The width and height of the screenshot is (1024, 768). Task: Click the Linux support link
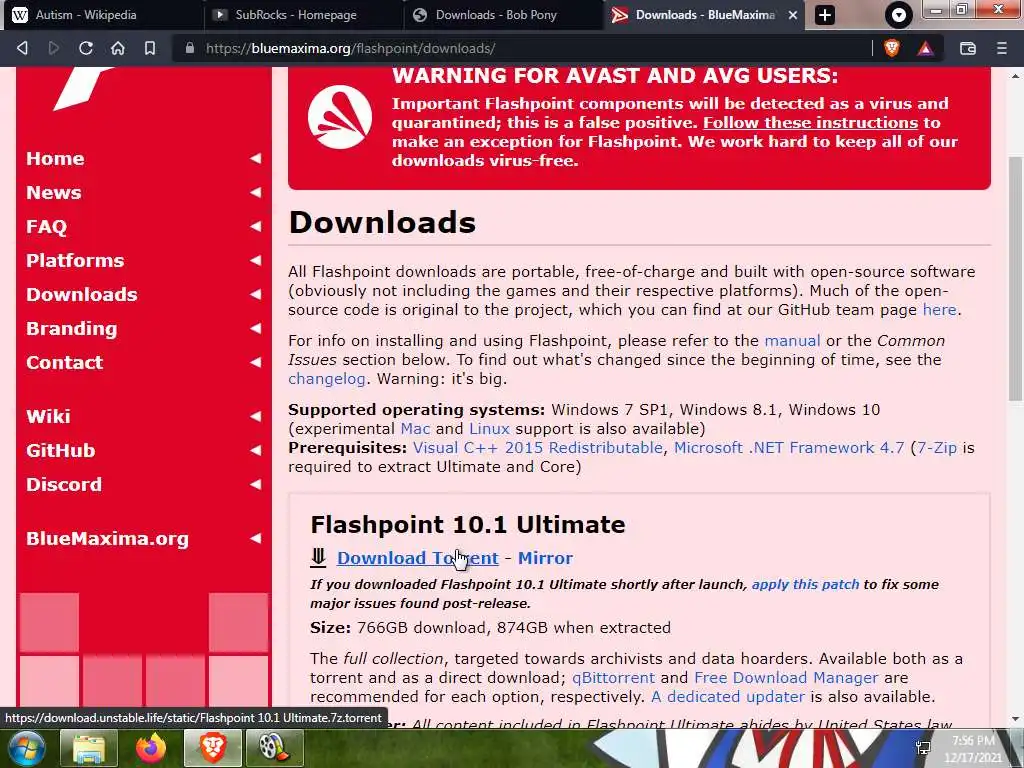[489, 429]
